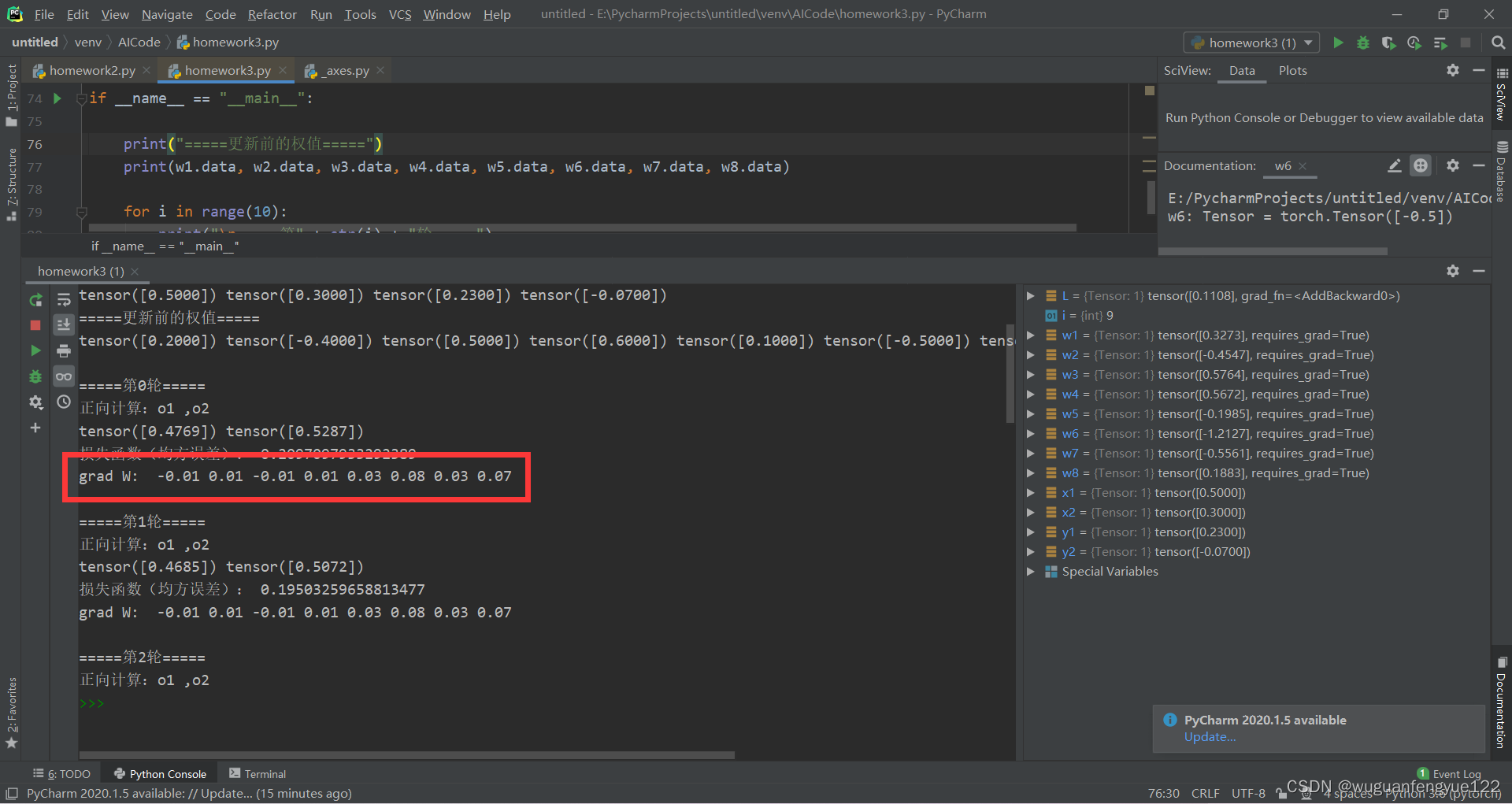Attach debugger to console
The height and width of the screenshot is (804, 1512).
35,376
